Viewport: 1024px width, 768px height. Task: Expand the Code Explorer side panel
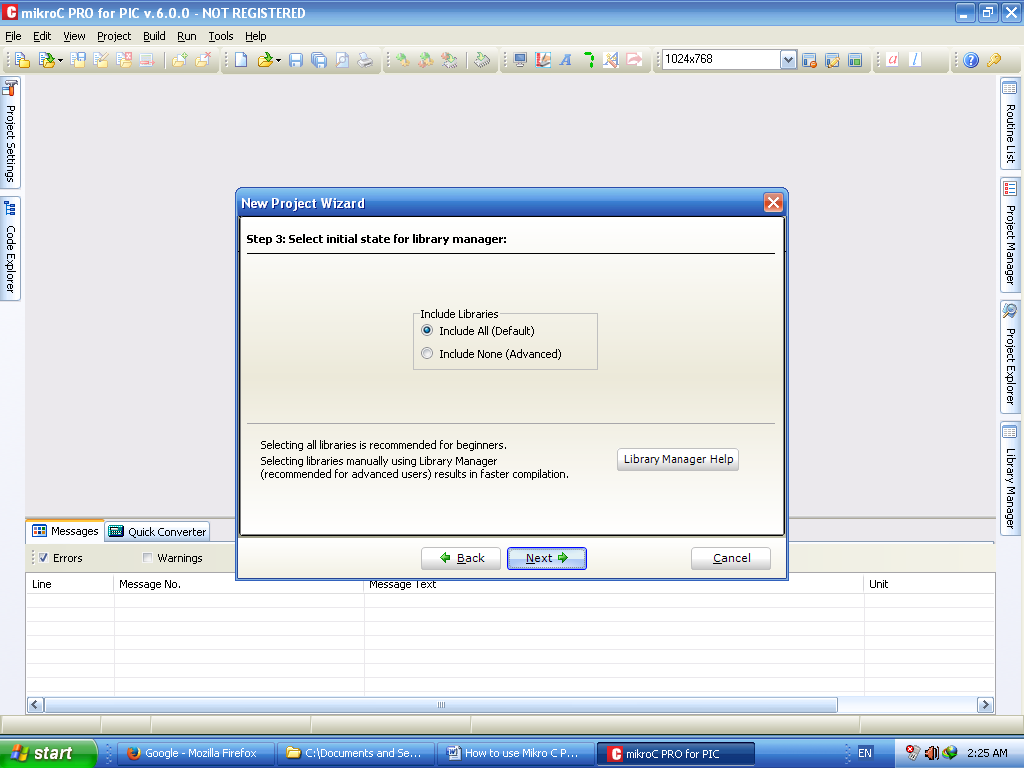coord(10,249)
